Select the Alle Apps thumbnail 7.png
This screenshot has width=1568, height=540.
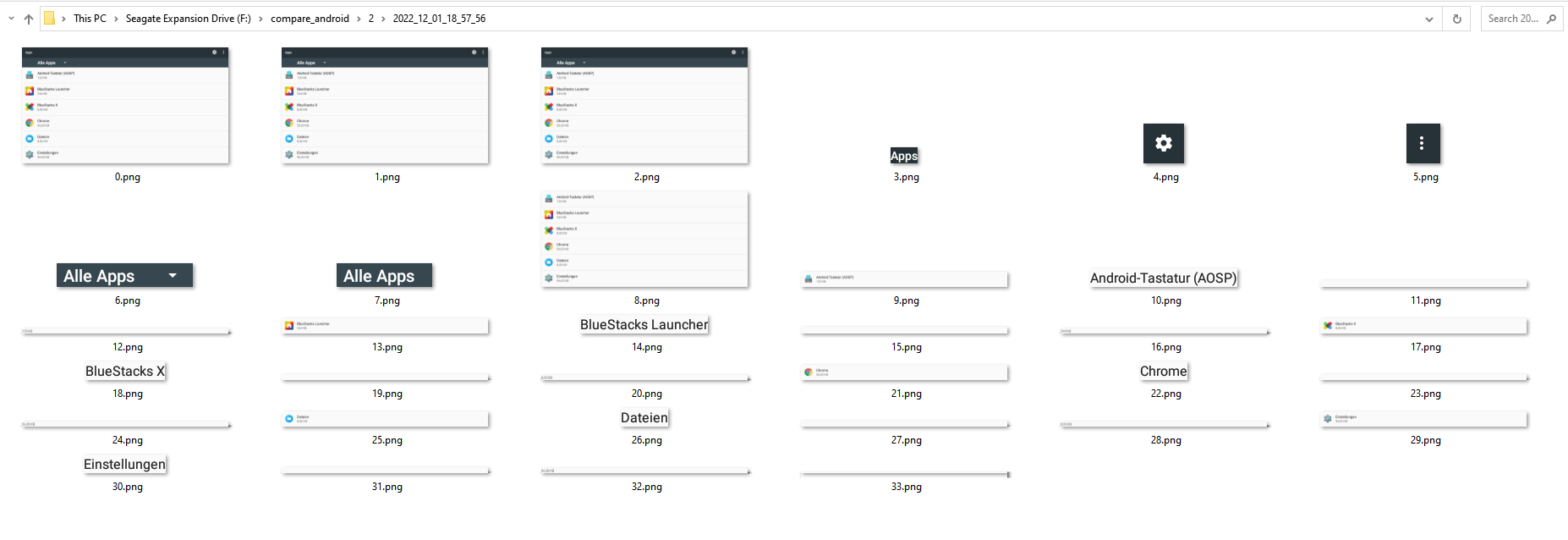click(384, 275)
